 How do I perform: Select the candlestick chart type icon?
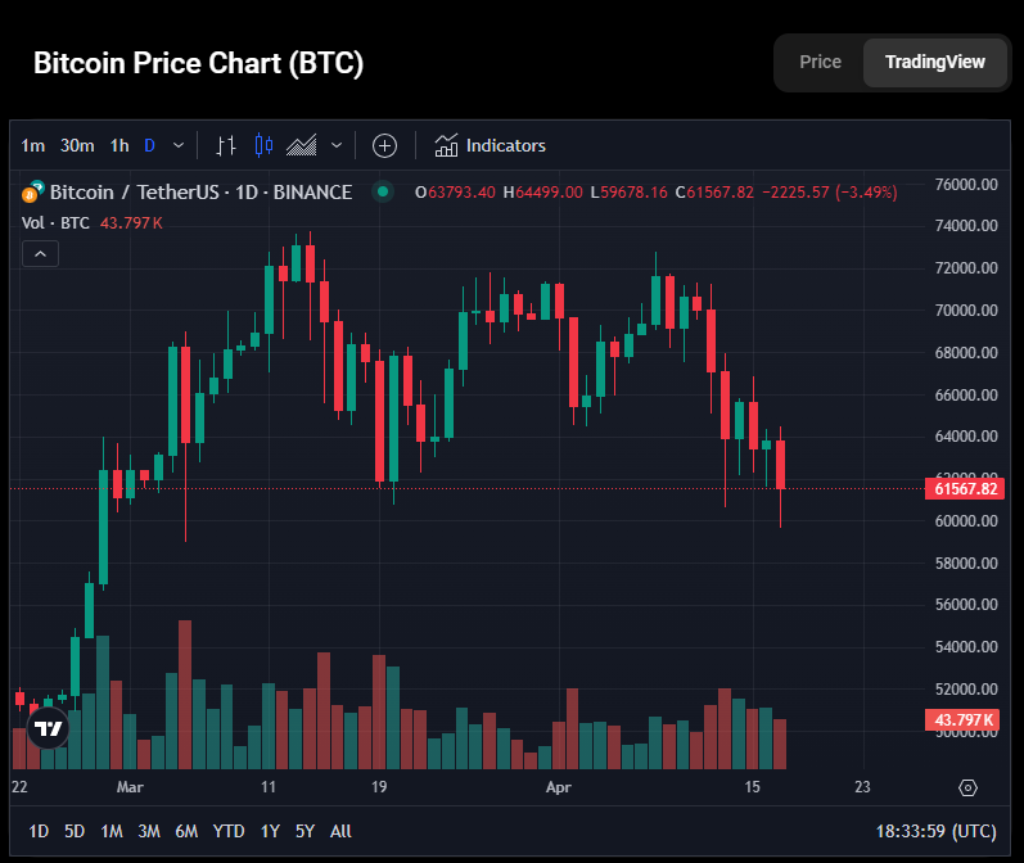(262, 146)
